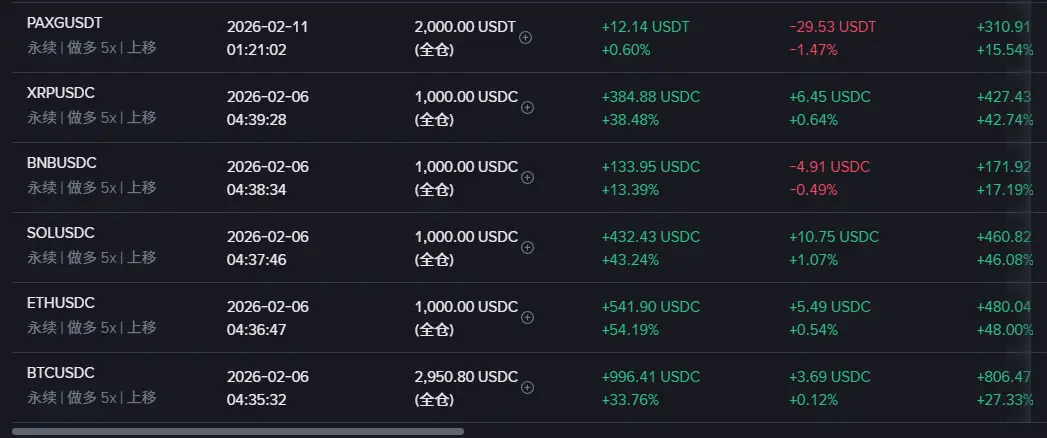This screenshot has width=1047, height=438.
Task: Open the XRPUSDC pair link
Action: tap(61, 92)
